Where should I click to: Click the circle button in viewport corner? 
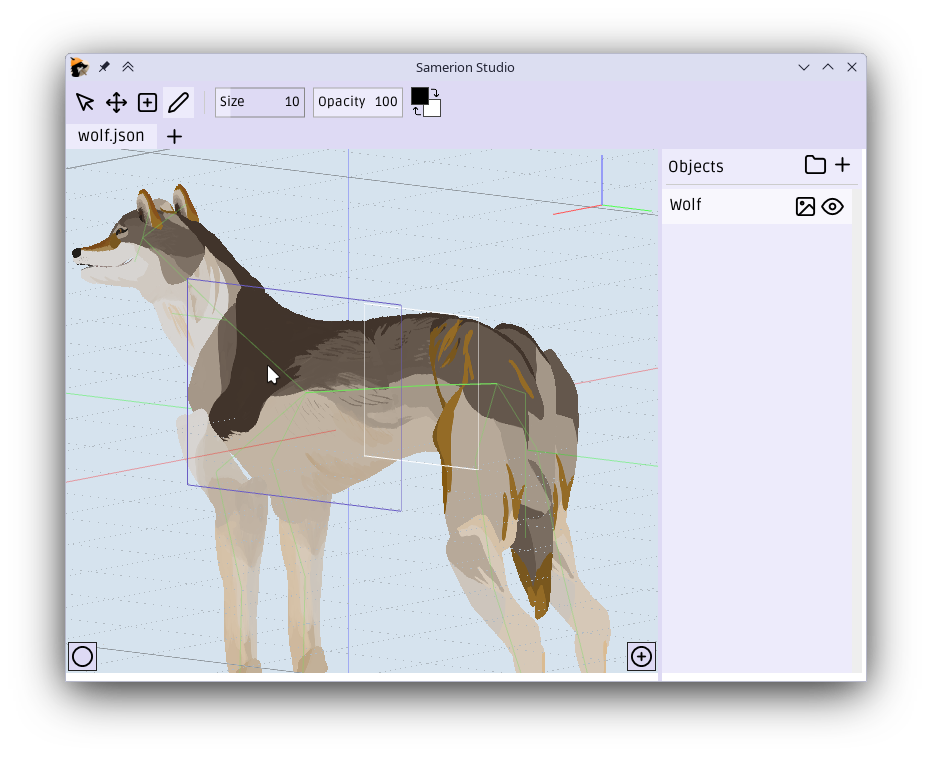[83, 656]
